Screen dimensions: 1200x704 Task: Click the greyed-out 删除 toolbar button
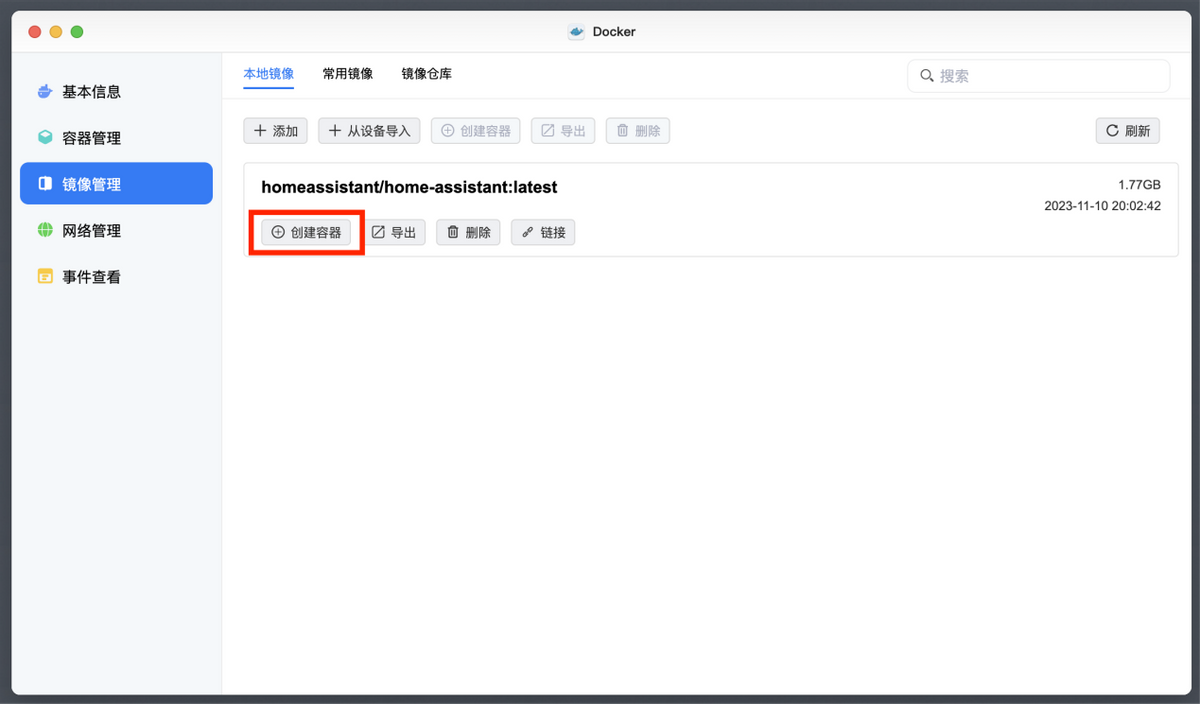point(638,131)
